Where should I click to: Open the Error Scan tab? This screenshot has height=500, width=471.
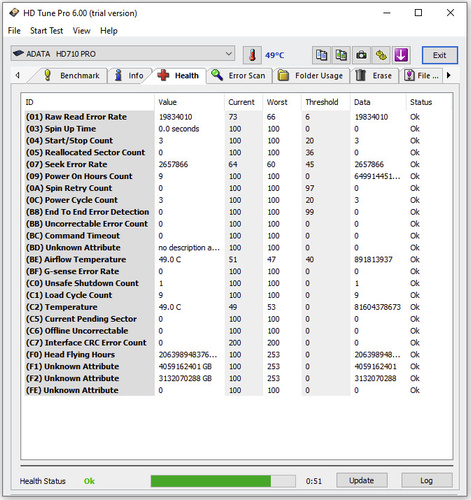(x=239, y=76)
